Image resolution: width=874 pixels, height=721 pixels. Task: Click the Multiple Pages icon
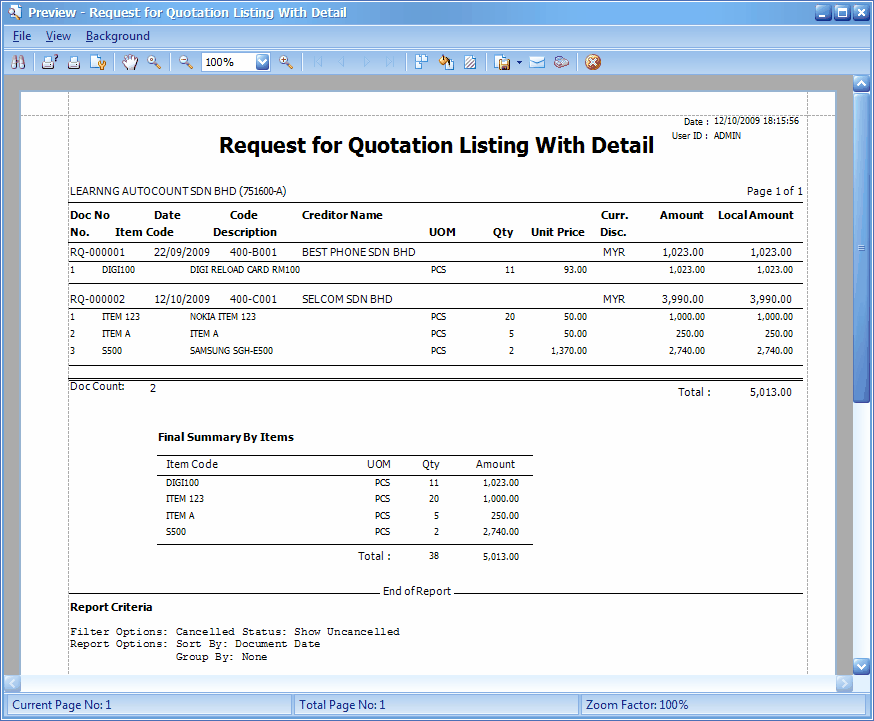422,62
